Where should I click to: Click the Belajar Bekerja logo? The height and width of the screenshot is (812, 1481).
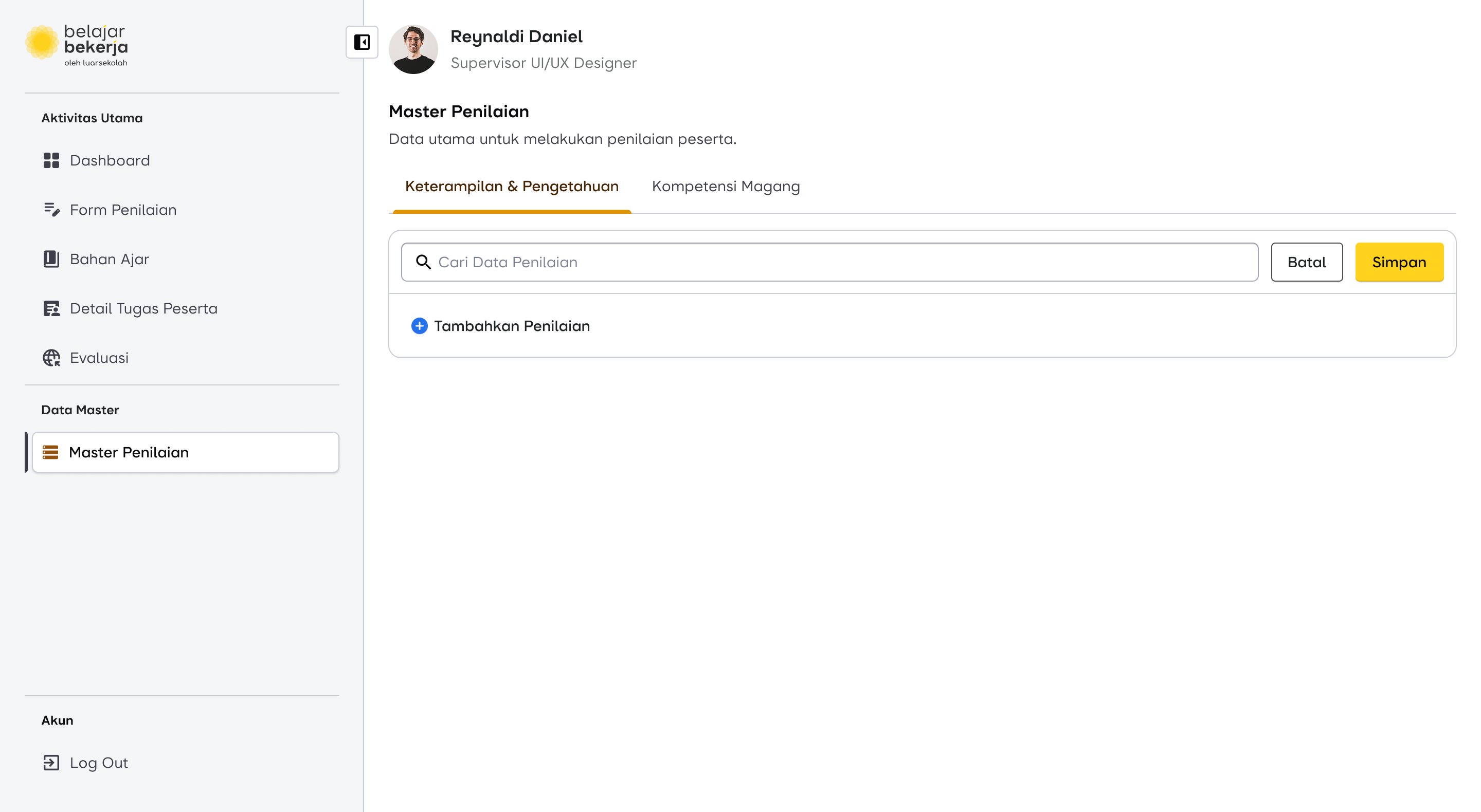tap(77, 45)
